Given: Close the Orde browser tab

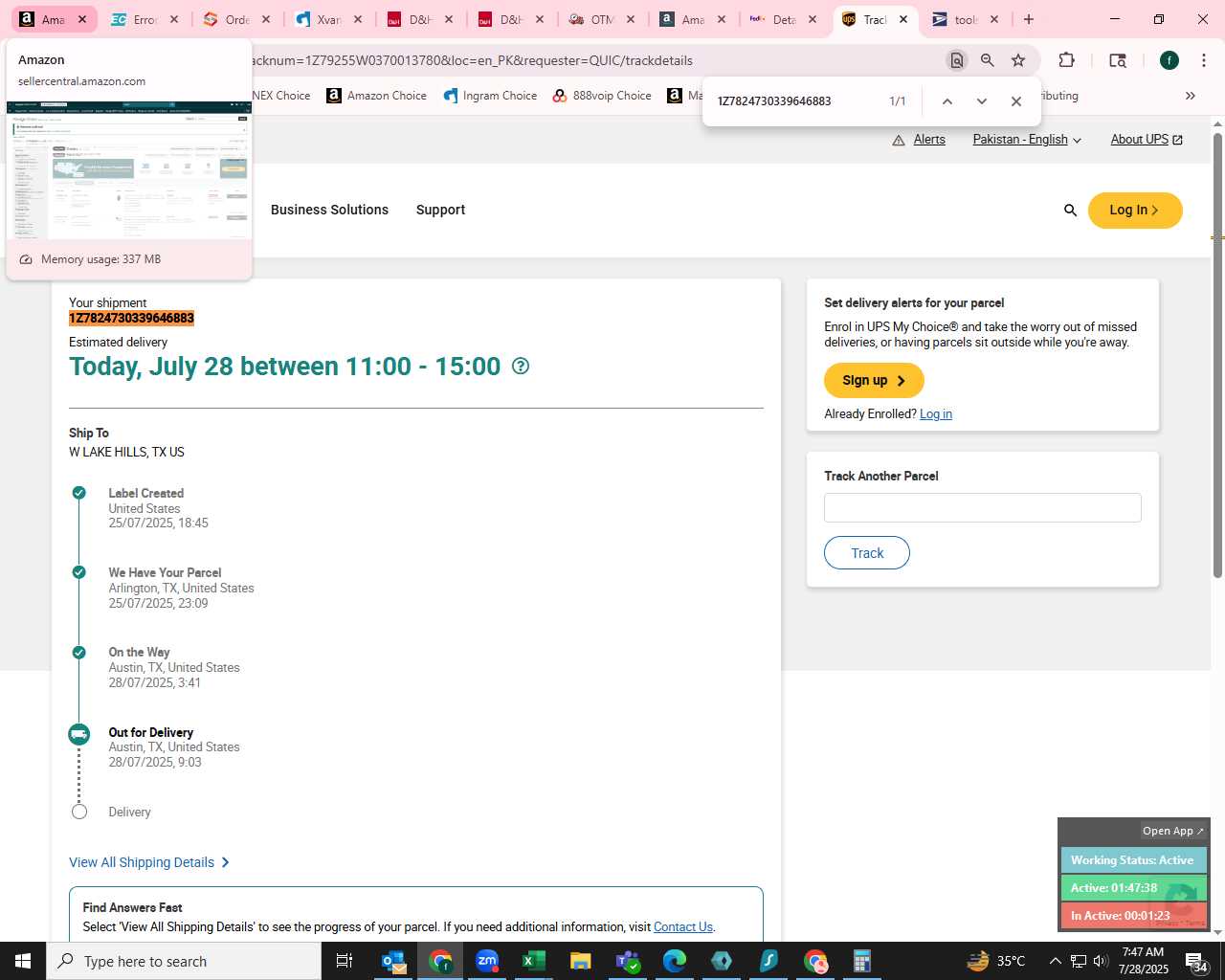Looking at the screenshot, I should coord(266,19).
